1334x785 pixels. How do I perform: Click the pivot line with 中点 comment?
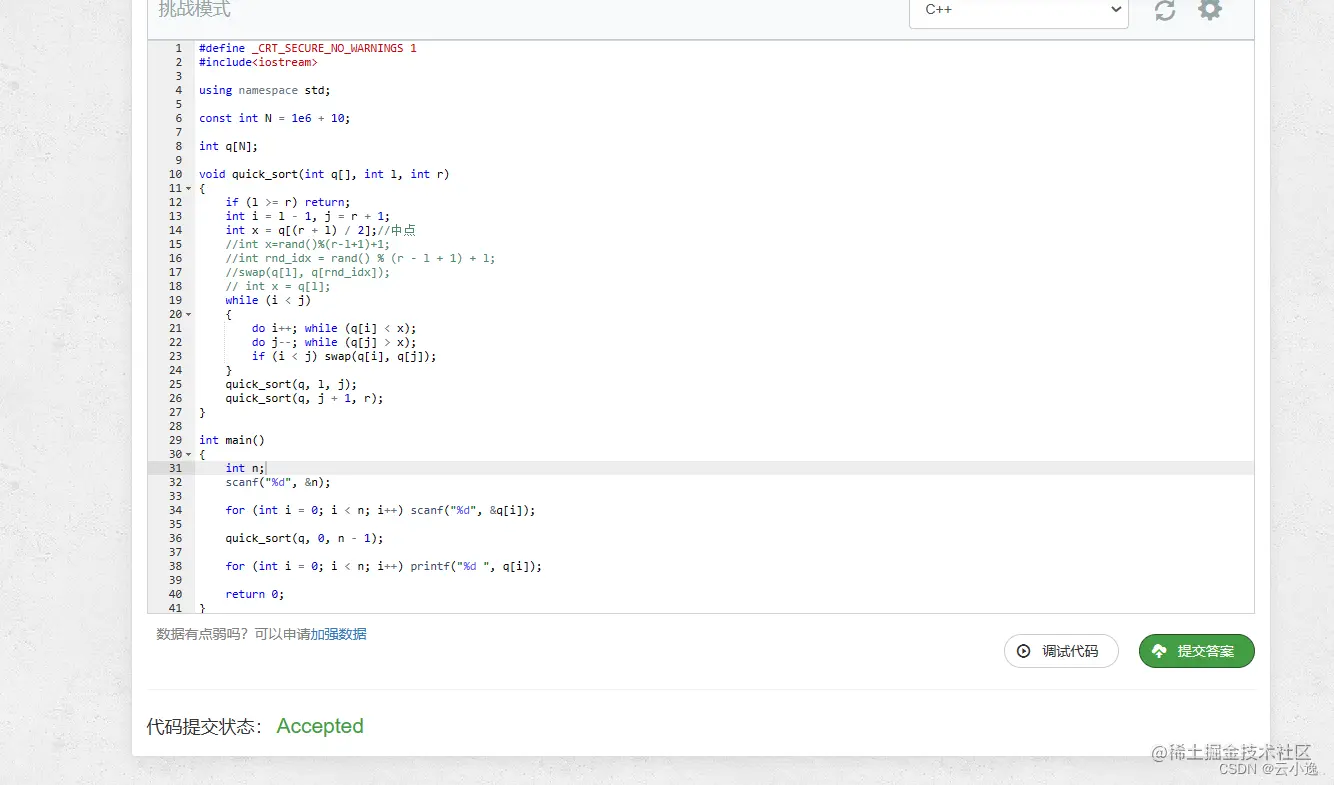320,230
